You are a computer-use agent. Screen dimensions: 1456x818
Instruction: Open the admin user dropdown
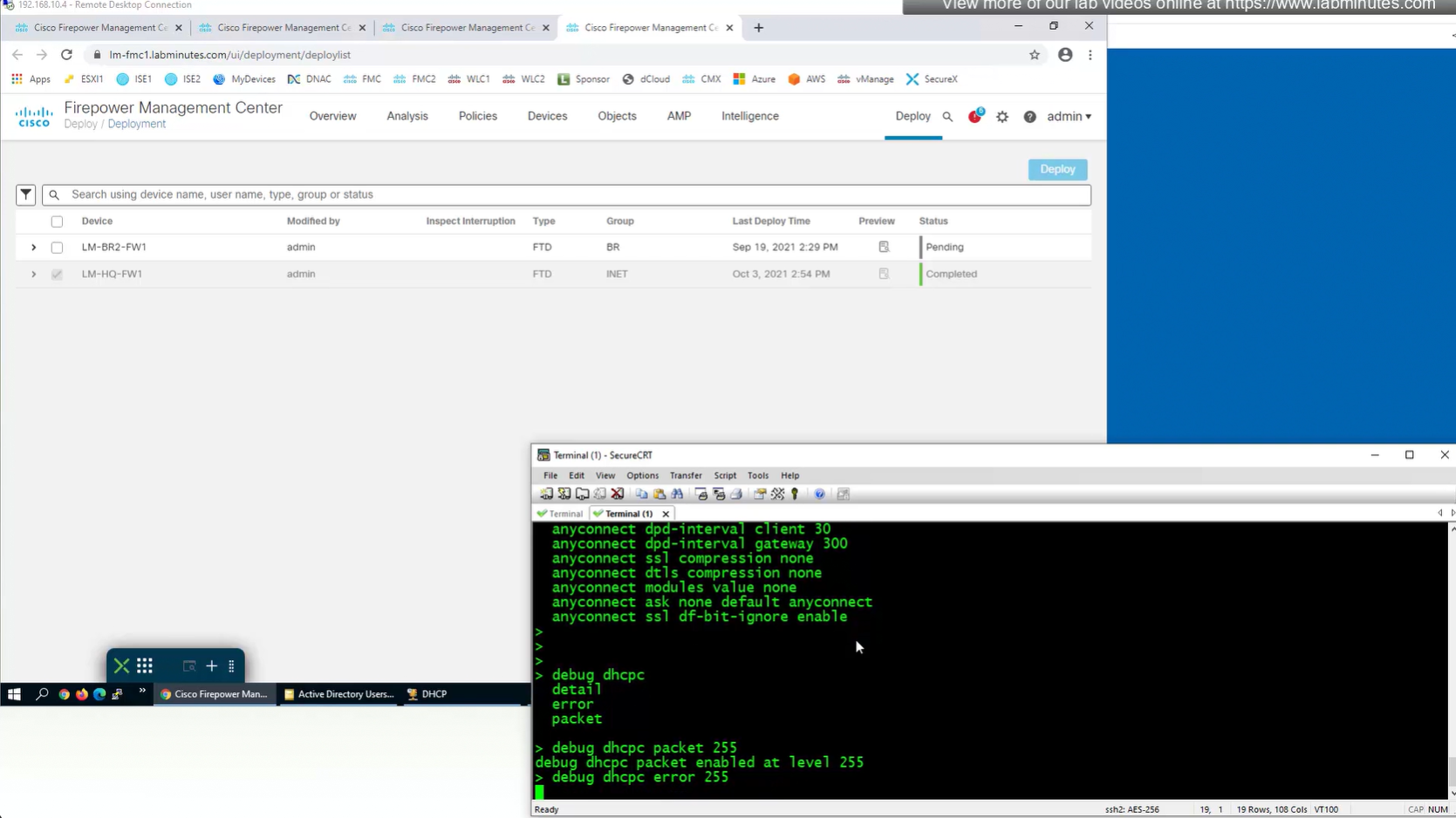1069,116
